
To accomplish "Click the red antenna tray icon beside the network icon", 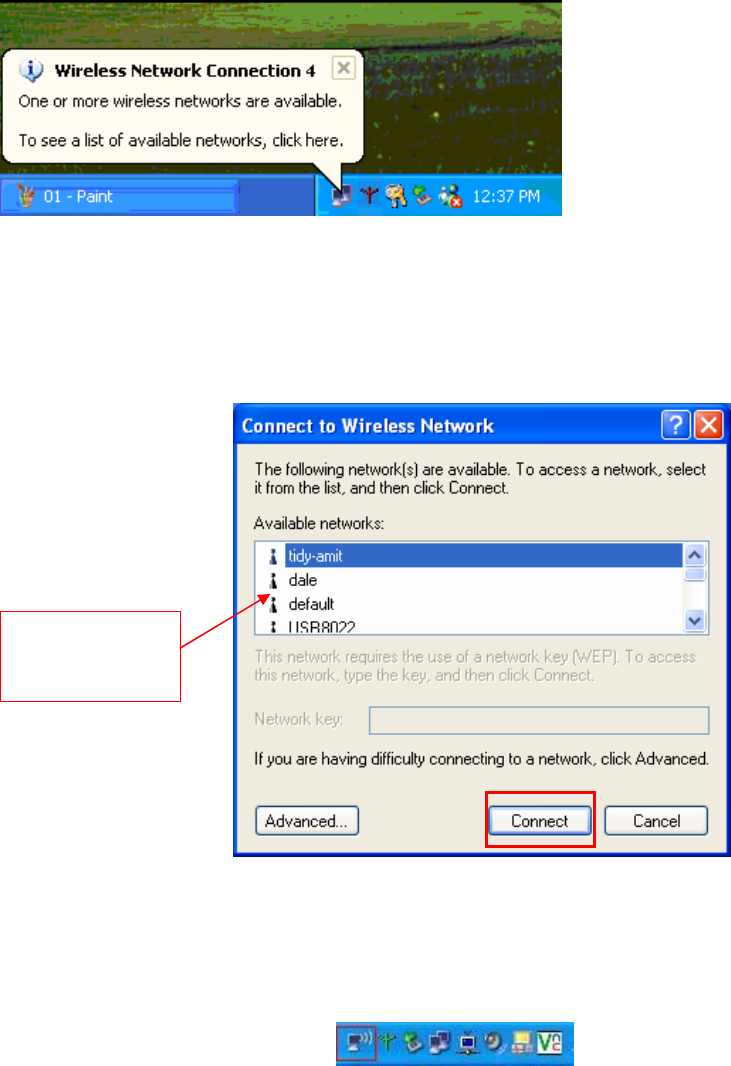I will [x=369, y=196].
